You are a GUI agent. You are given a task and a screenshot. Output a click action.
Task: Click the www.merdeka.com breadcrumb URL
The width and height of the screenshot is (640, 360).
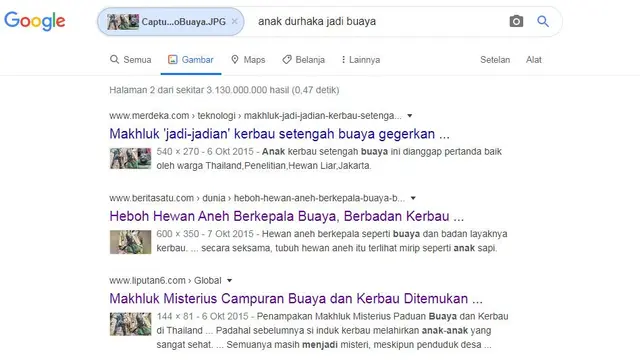256,116
